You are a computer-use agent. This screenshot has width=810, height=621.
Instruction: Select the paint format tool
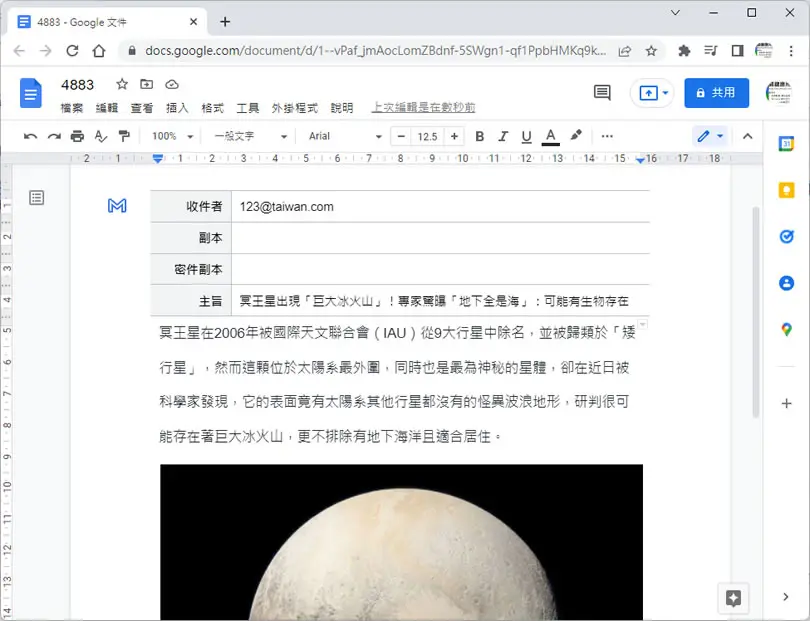click(124, 136)
